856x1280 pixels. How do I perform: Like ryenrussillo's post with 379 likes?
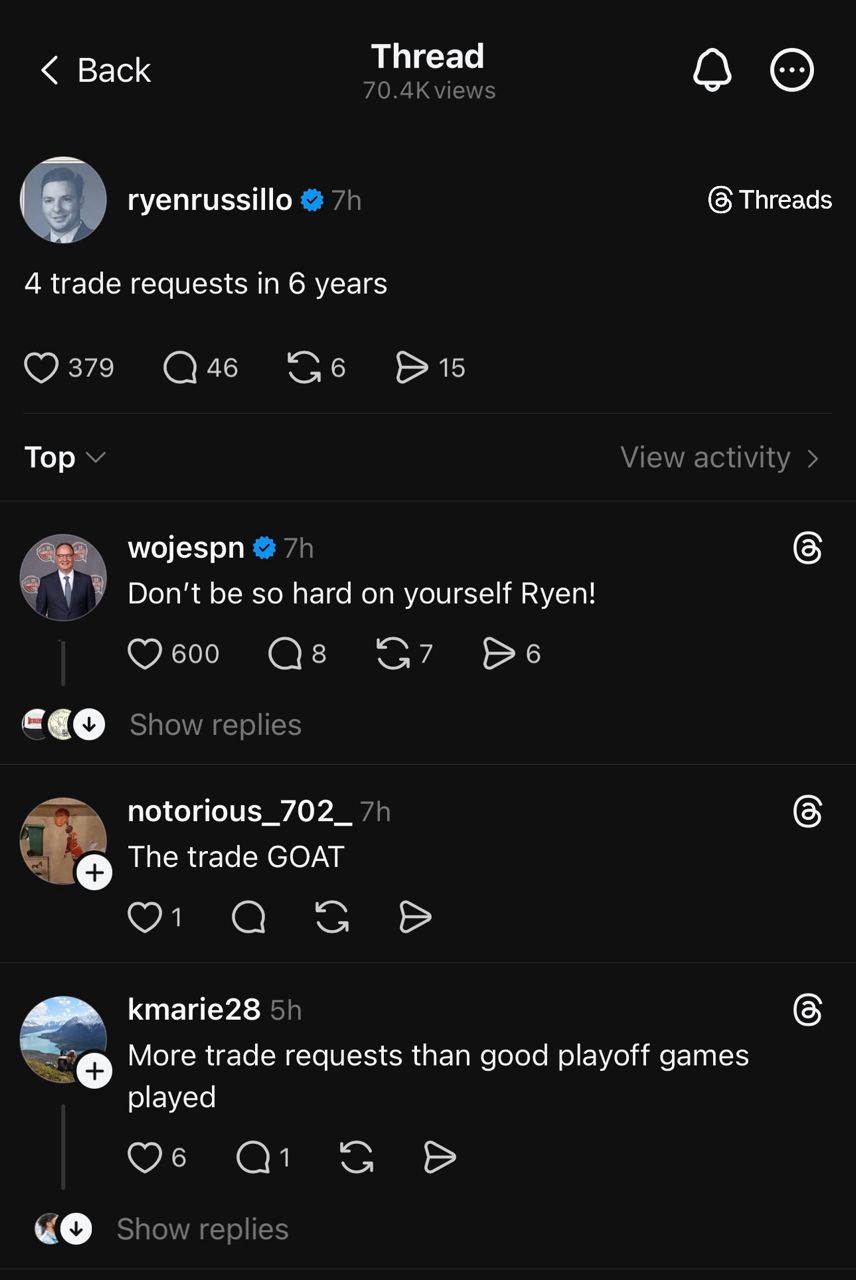click(x=41, y=368)
